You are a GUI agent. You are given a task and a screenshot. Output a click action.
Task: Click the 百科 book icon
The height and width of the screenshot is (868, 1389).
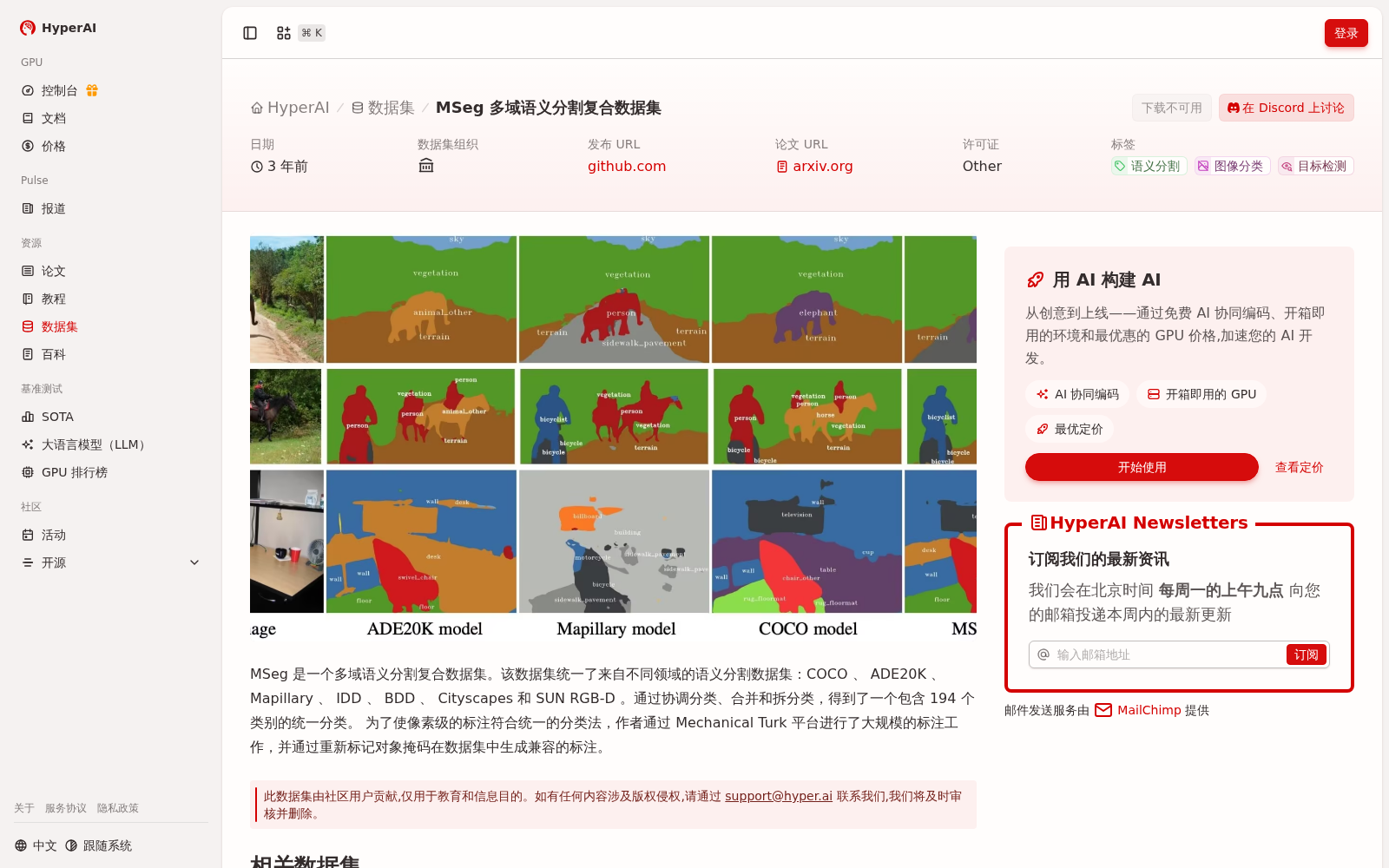28,354
